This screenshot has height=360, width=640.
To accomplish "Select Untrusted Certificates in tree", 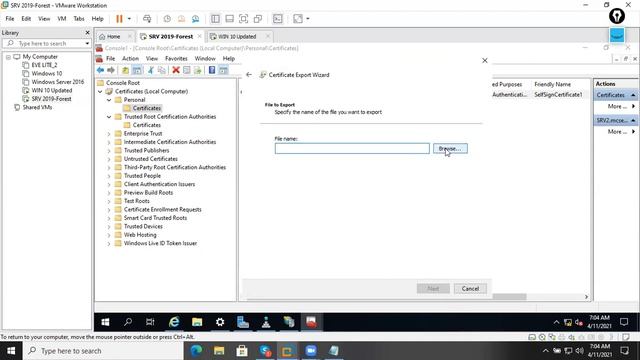I will (151, 159).
